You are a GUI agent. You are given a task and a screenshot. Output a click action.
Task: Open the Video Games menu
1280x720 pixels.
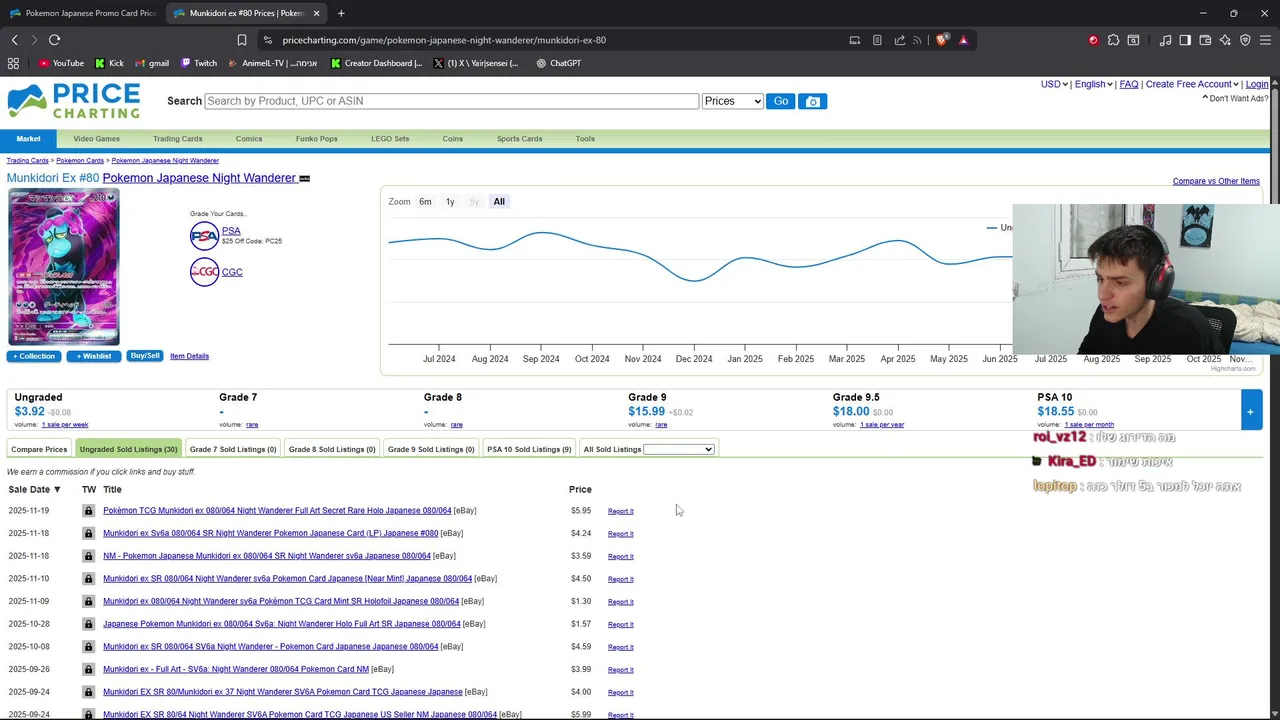click(96, 139)
